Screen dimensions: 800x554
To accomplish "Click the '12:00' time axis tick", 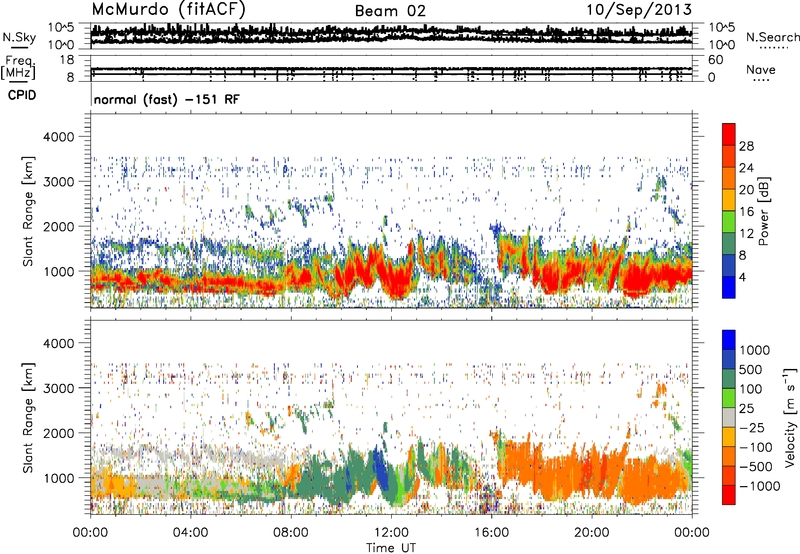I will click(x=391, y=533).
